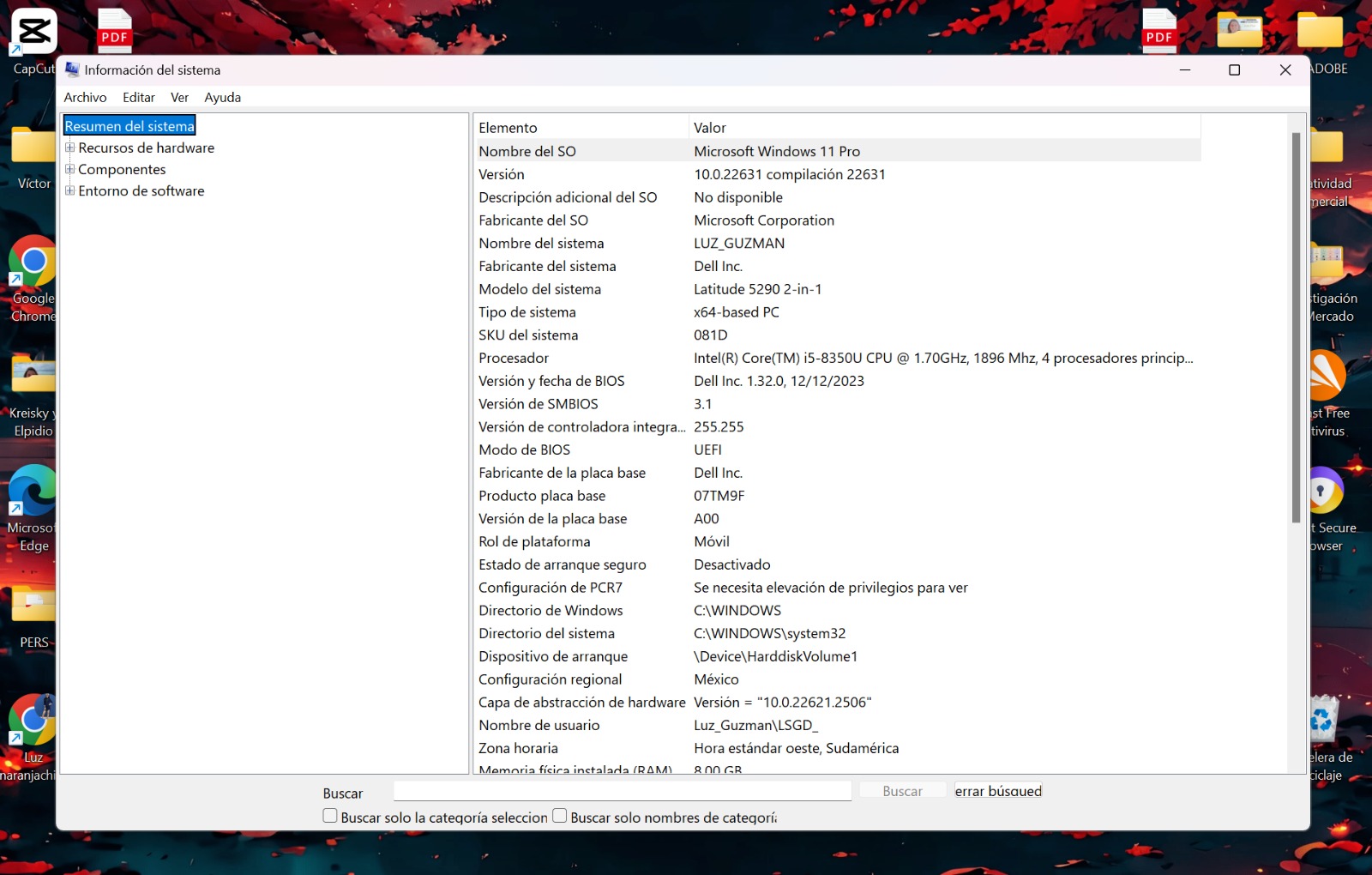
Task: Select the SKU del sistema row
Action: tap(838, 335)
